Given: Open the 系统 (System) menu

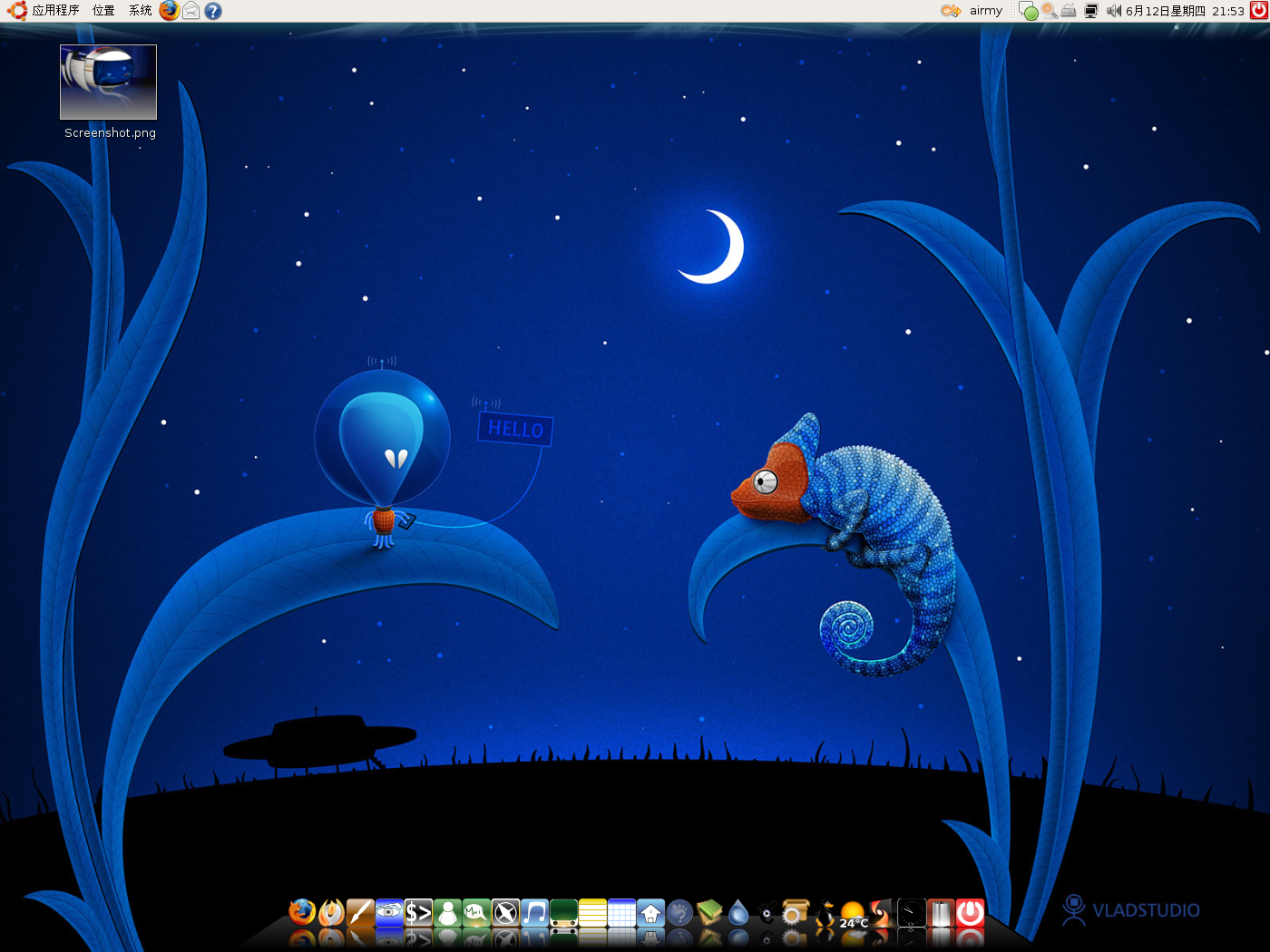Looking at the screenshot, I should [141, 11].
